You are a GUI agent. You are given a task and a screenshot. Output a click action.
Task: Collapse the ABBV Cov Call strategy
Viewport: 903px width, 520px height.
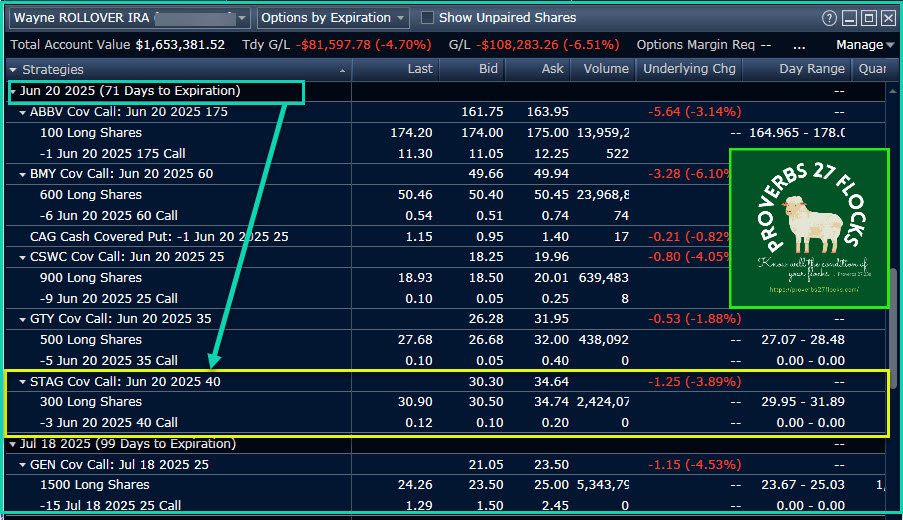[23, 112]
